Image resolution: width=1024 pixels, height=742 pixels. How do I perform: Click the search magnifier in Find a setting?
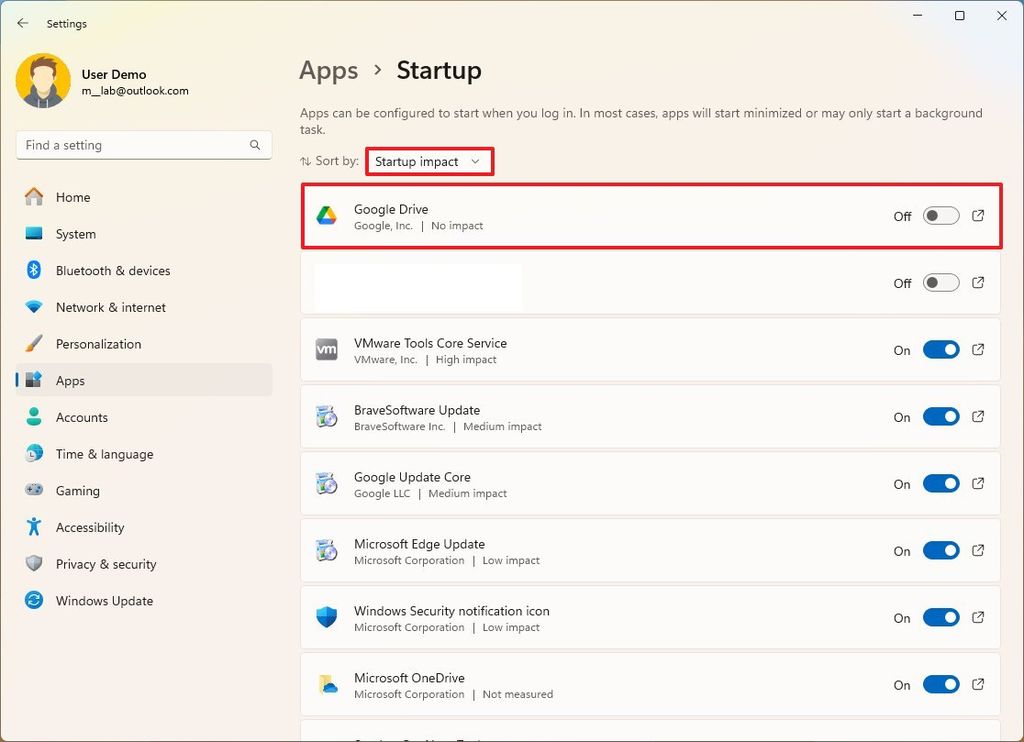(x=256, y=145)
